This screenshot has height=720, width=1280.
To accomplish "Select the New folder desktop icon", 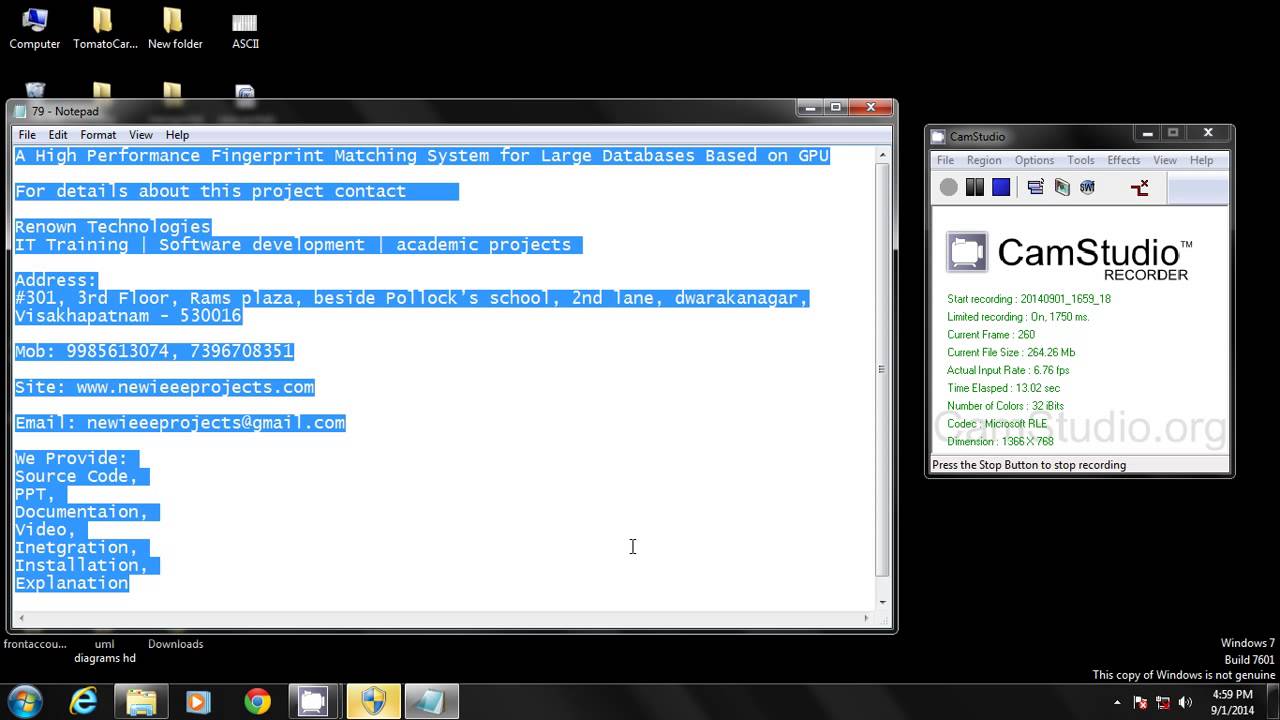I will [175, 28].
